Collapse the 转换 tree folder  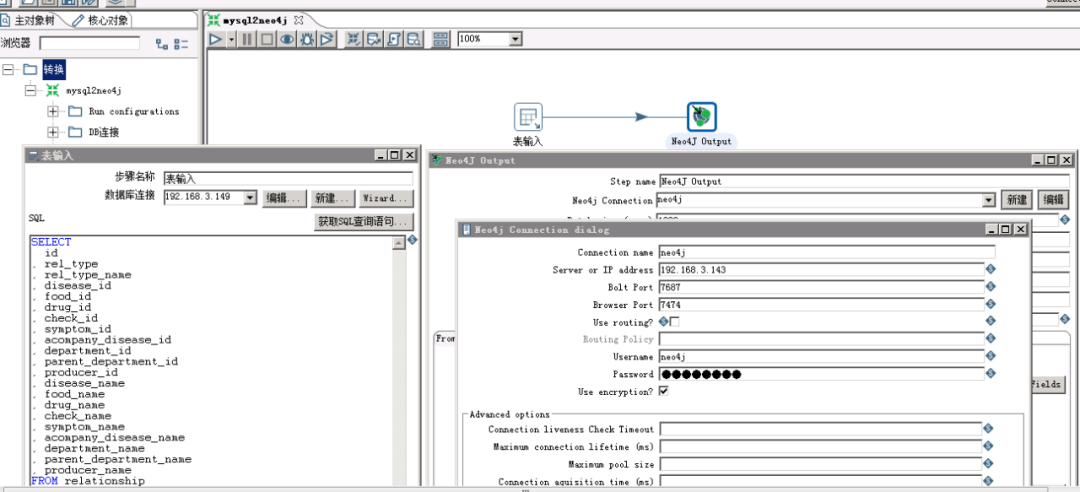tap(8, 69)
